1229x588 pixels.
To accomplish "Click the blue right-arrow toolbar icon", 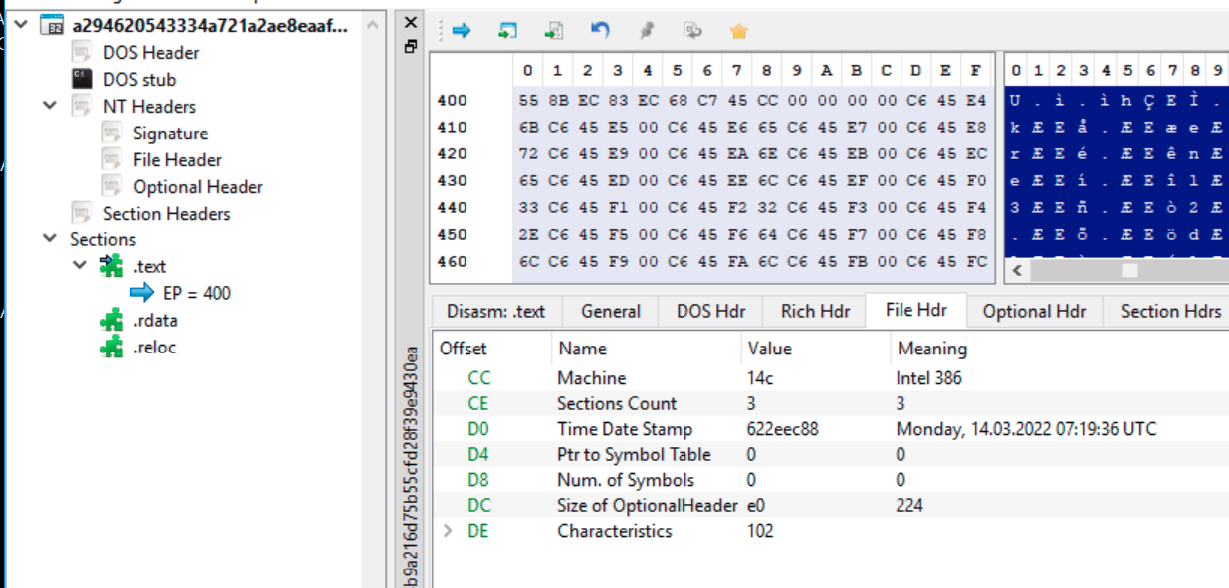I will click(x=461, y=31).
